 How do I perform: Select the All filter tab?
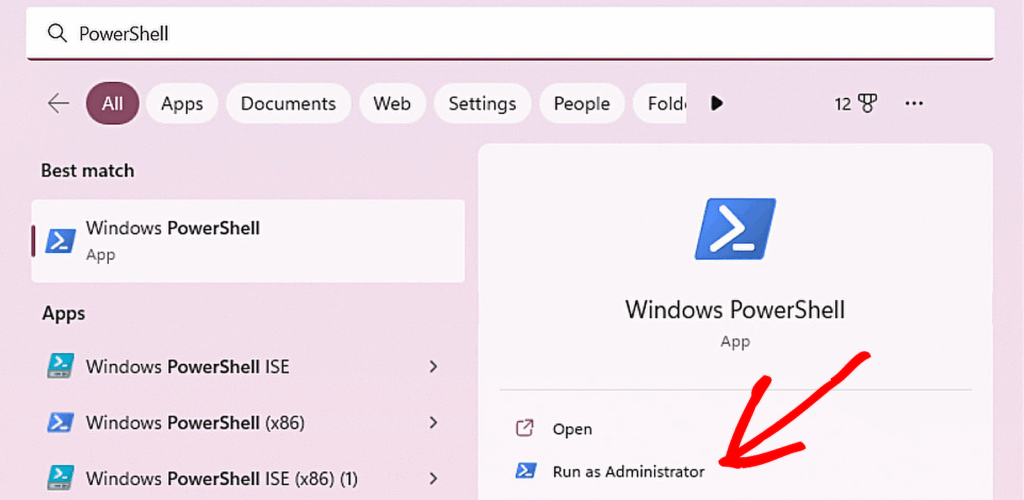[112, 103]
